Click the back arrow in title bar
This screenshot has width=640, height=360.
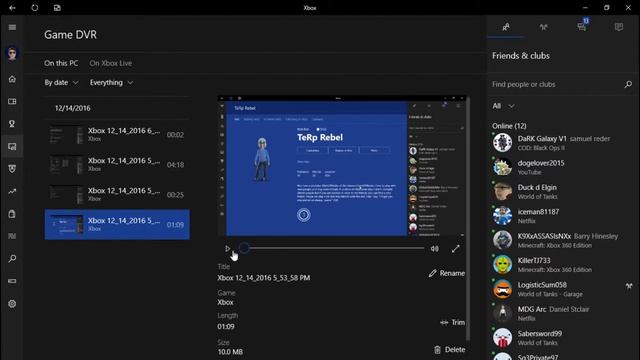tap(12, 8)
